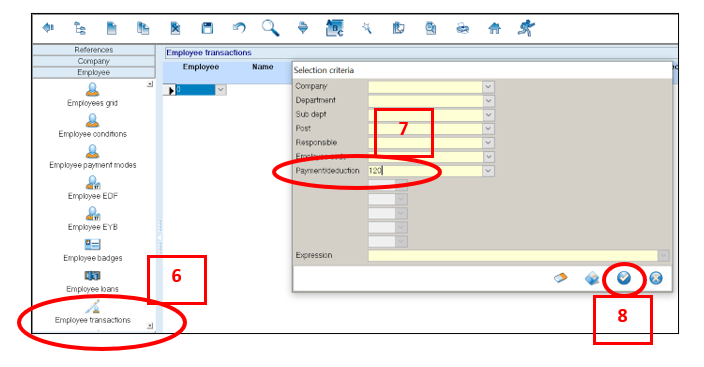
Task: Cancel selection criteria with the X button
Action: 656,278
